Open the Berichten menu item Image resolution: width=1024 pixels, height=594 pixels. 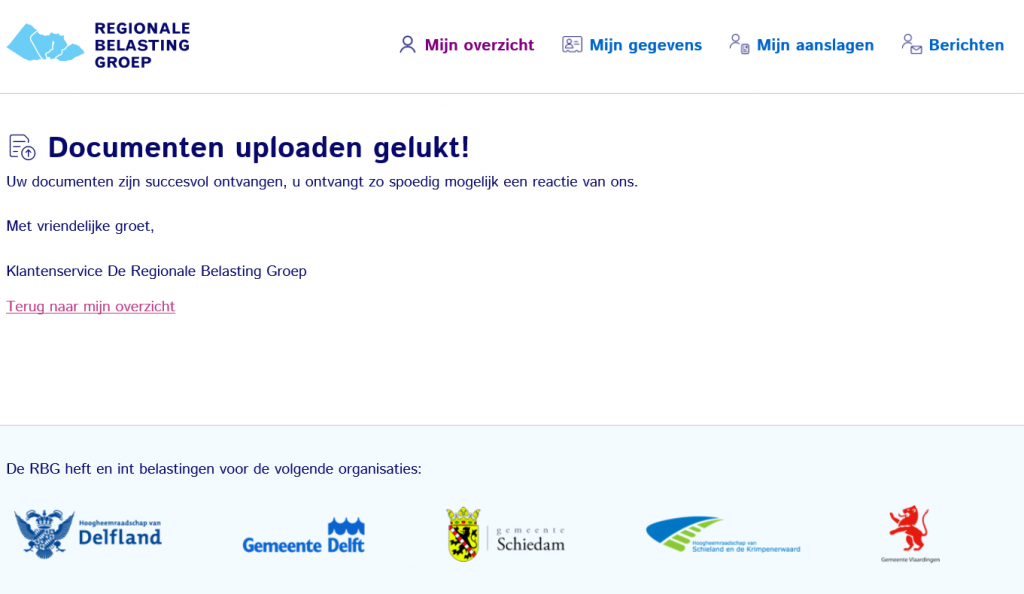(x=966, y=45)
